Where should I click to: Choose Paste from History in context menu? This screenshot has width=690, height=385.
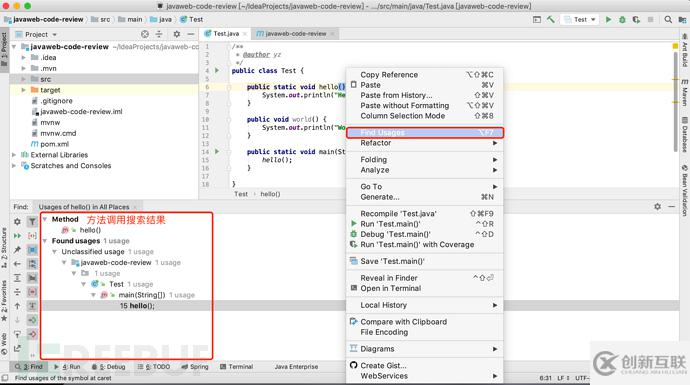tap(425, 95)
